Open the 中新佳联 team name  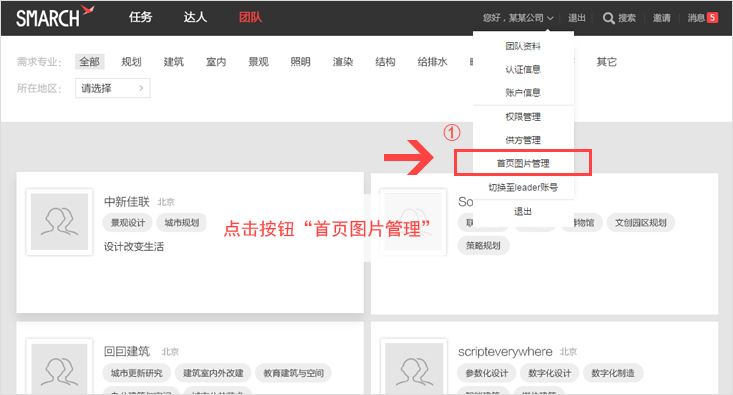point(127,202)
